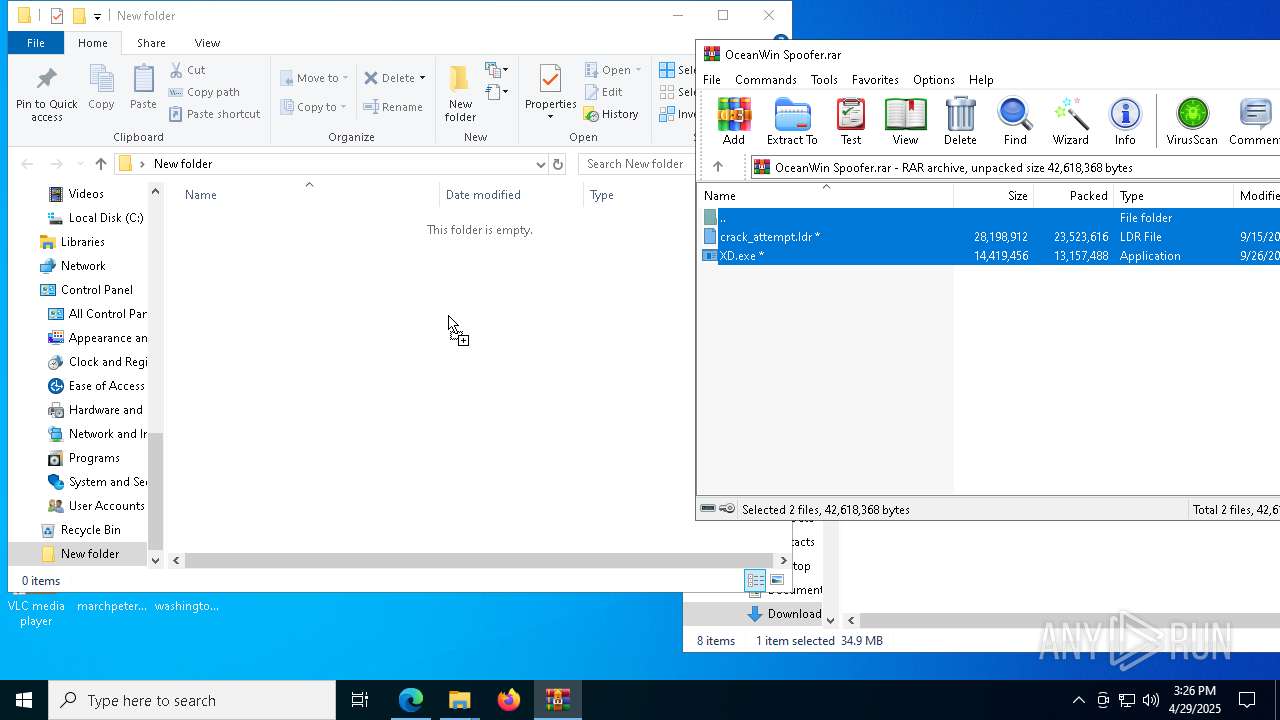The image size is (1280, 720).
Task: Open WinRAR Tools menu
Action: click(824, 80)
